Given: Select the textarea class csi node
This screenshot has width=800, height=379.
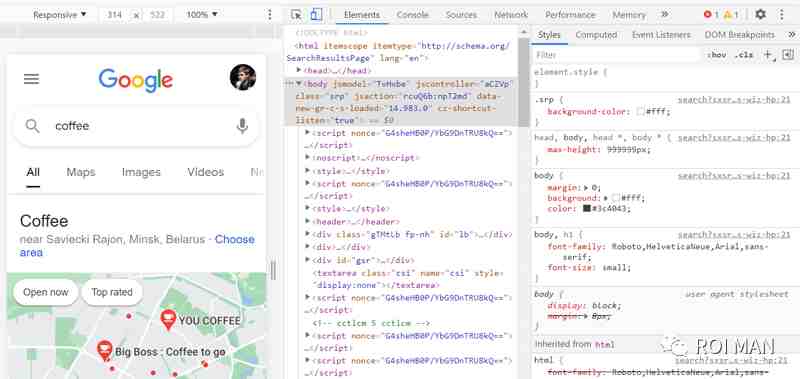Looking at the screenshot, I should (x=409, y=279).
